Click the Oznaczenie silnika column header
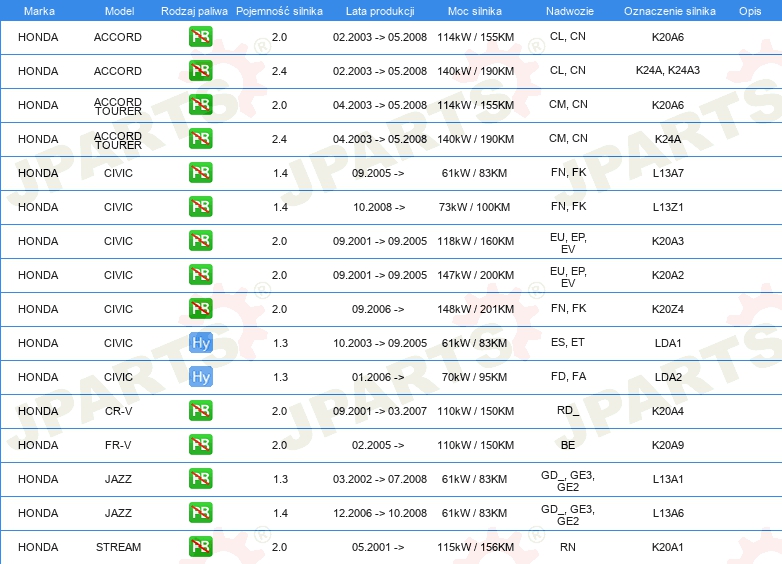782x564 pixels. click(x=669, y=11)
